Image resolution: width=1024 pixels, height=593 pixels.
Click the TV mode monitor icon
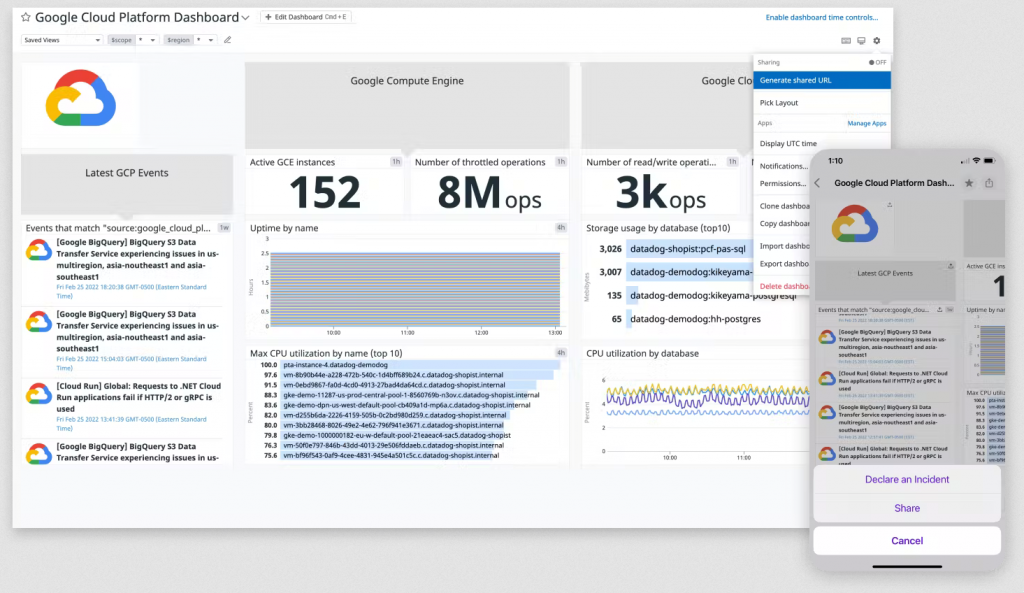pyautogui.click(x=861, y=41)
